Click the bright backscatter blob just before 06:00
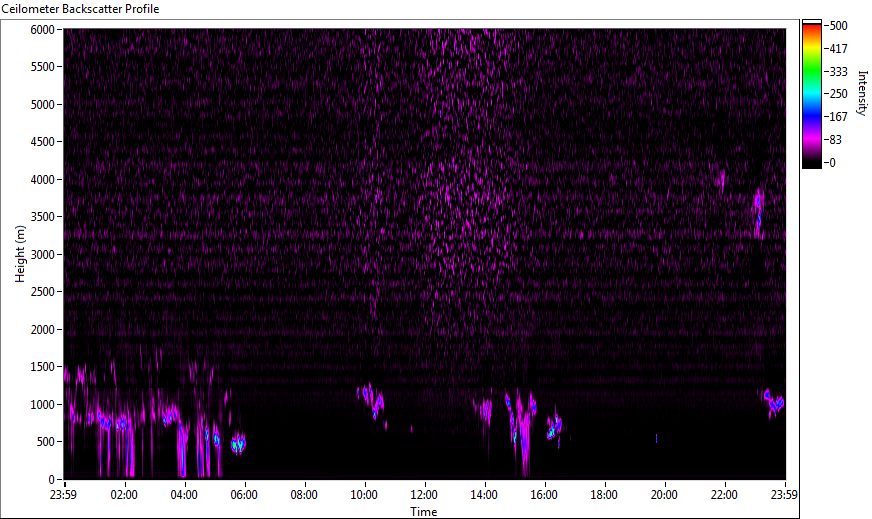 click(x=239, y=443)
